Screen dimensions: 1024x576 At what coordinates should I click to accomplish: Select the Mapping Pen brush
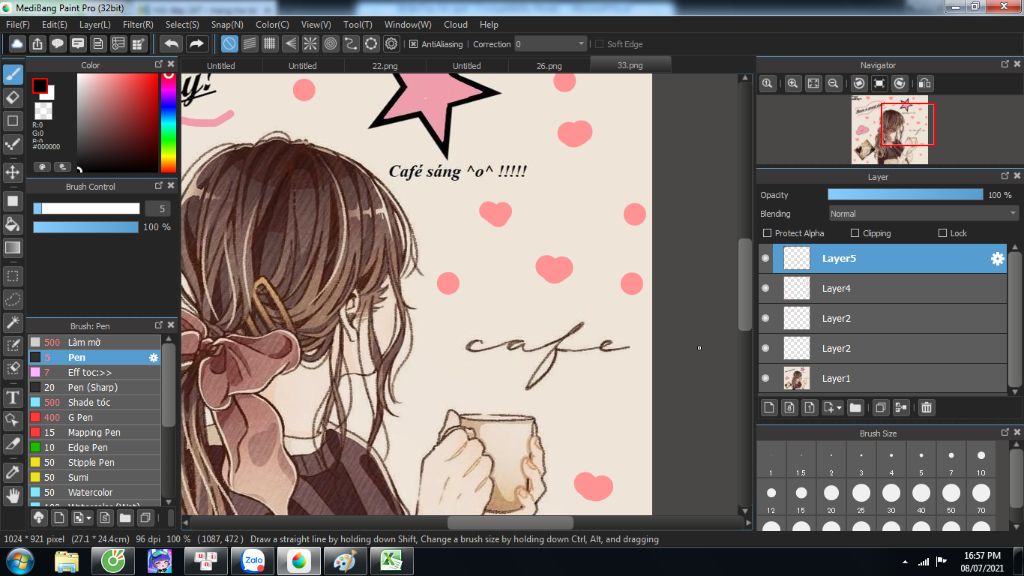click(95, 432)
